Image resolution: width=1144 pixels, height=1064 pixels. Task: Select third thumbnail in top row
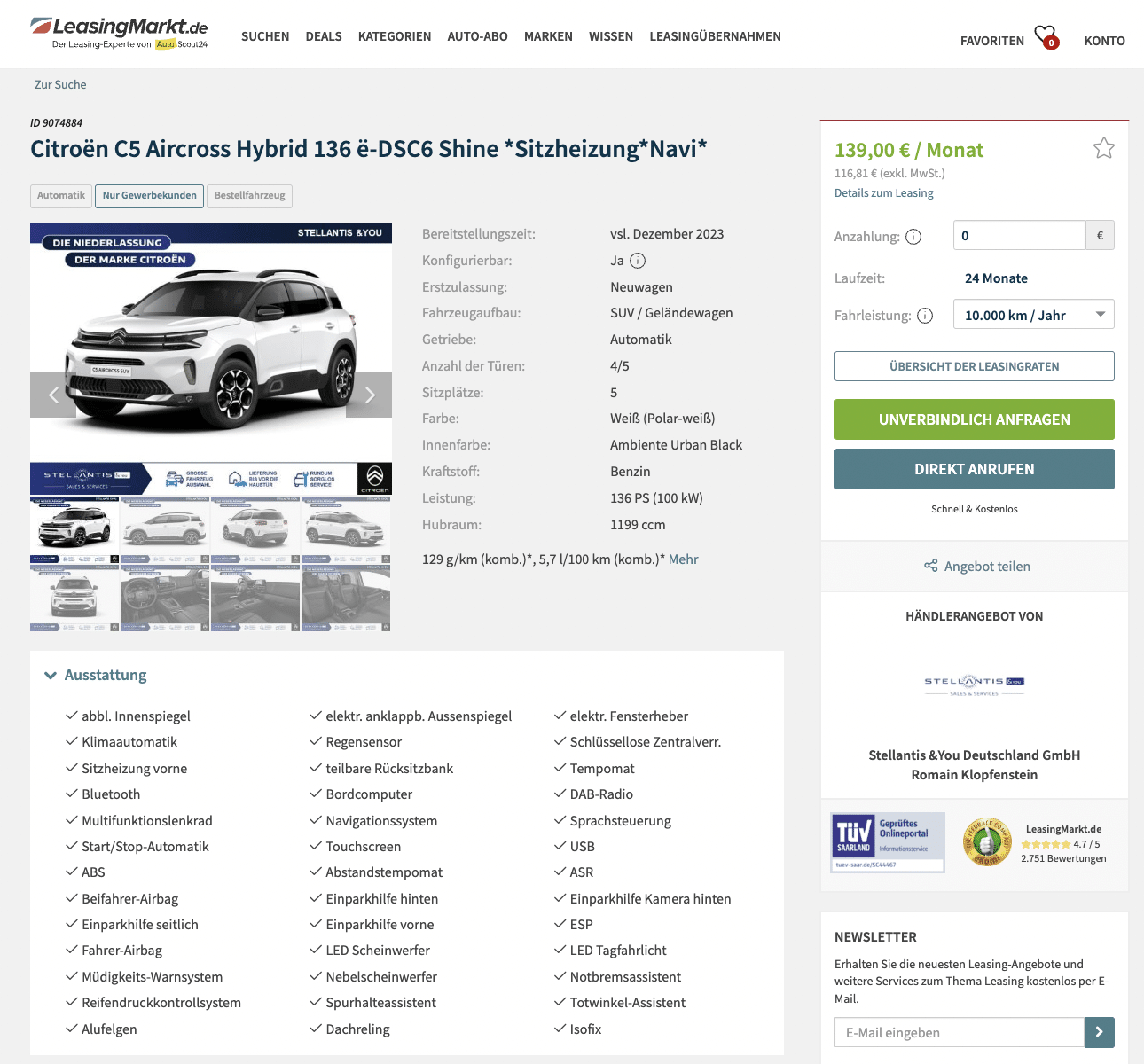(x=255, y=530)
